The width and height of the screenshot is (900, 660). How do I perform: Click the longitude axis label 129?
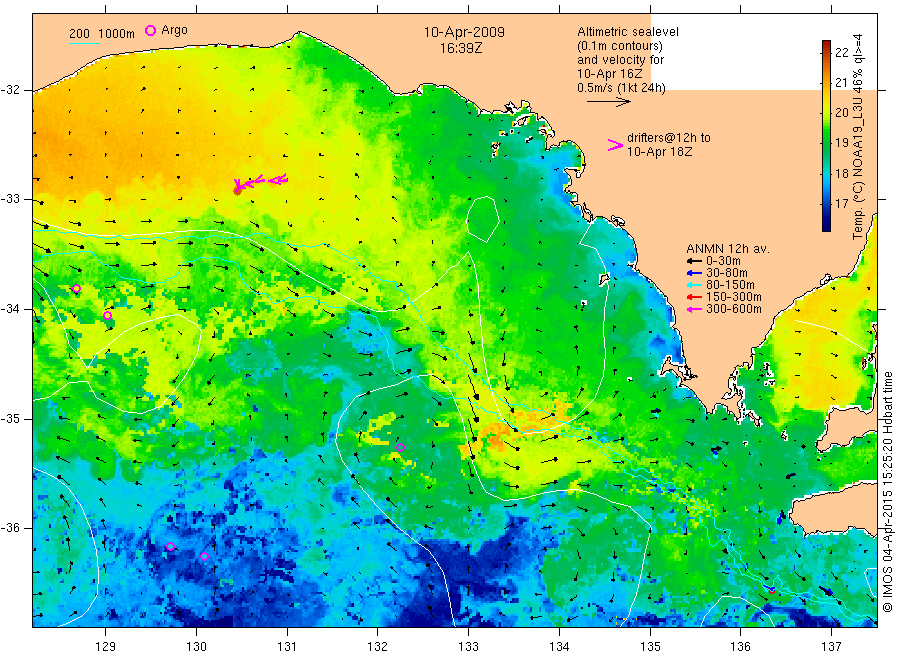[x=106, y=647]
